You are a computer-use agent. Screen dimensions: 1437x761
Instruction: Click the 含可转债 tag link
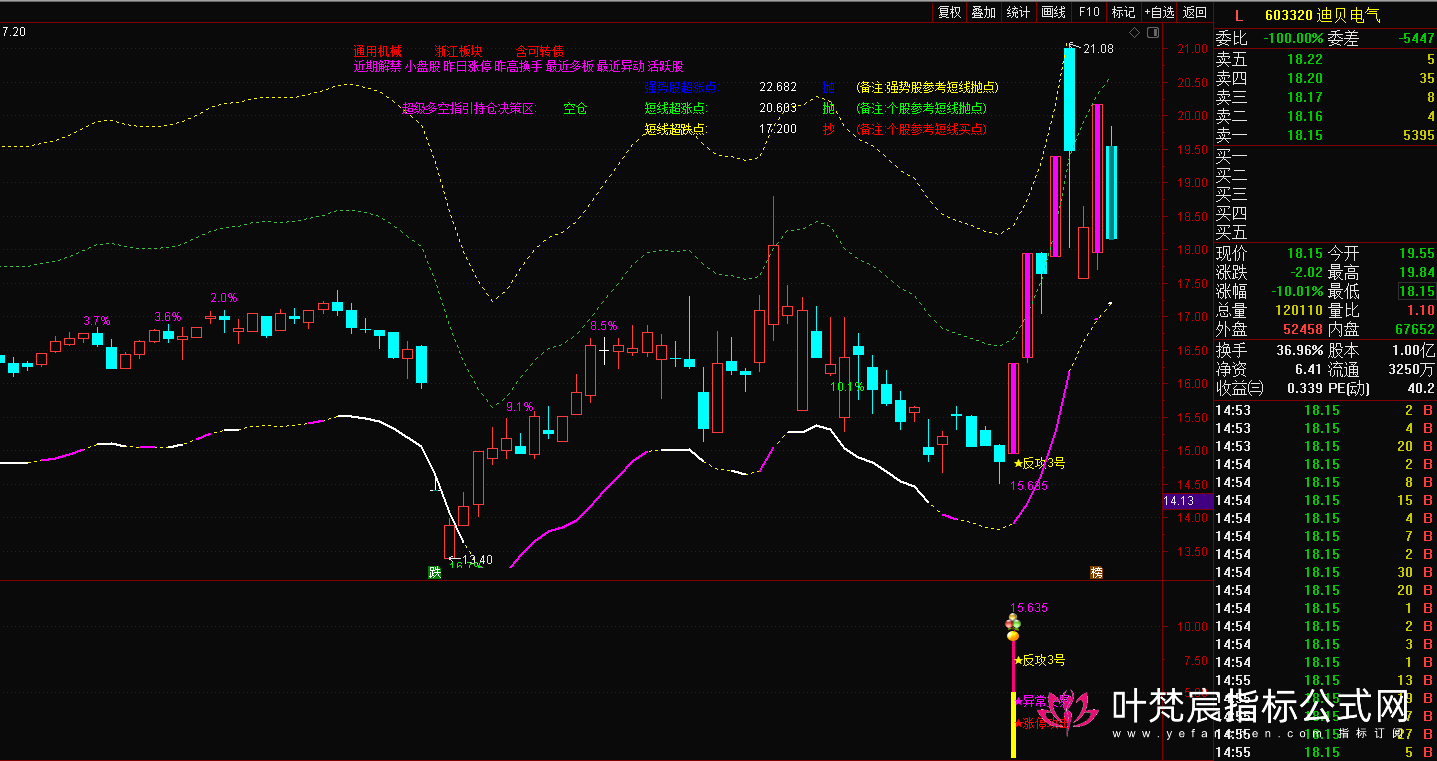click(x=540, y=51)
